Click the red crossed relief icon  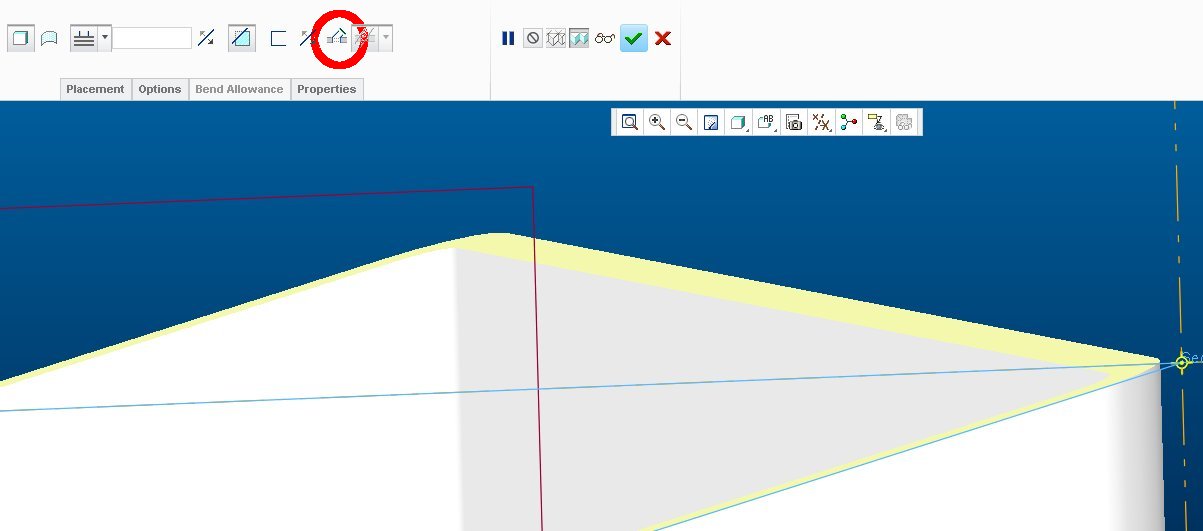pyautogui.click(x=364, y=39)
